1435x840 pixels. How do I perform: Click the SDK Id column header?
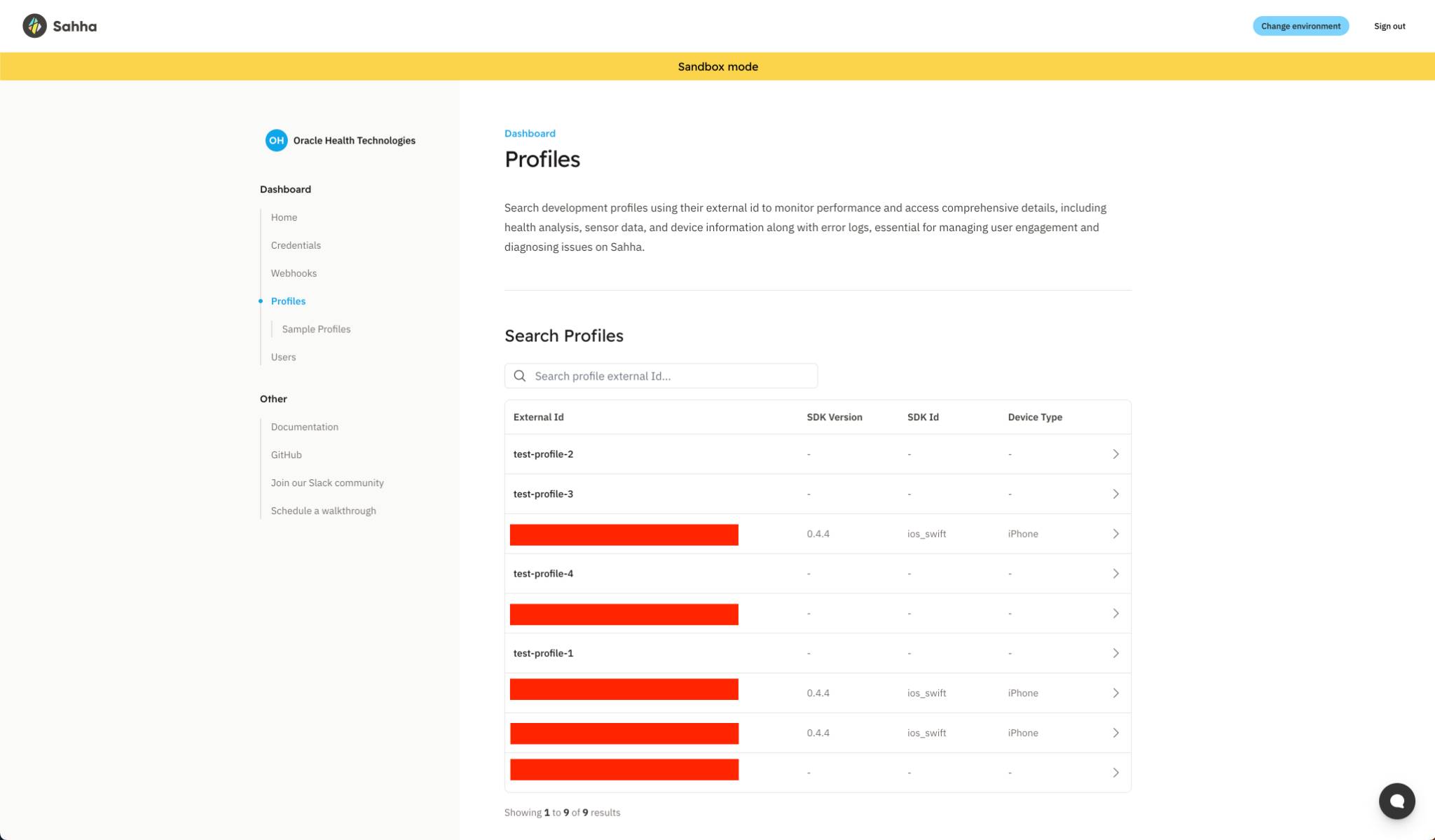pos(923,417)
